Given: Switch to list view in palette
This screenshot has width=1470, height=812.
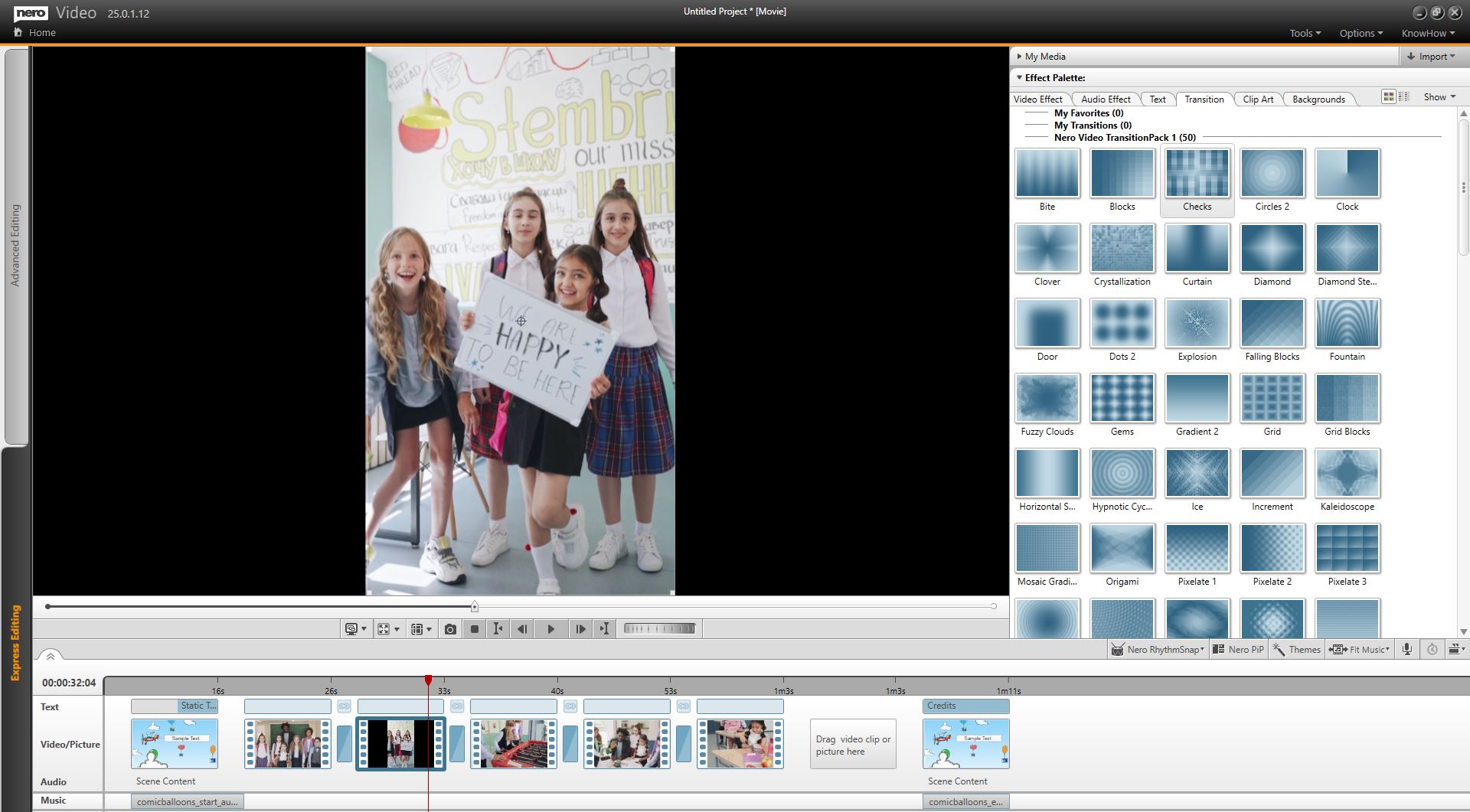Looking at the screenshot, I should 1404,96.
